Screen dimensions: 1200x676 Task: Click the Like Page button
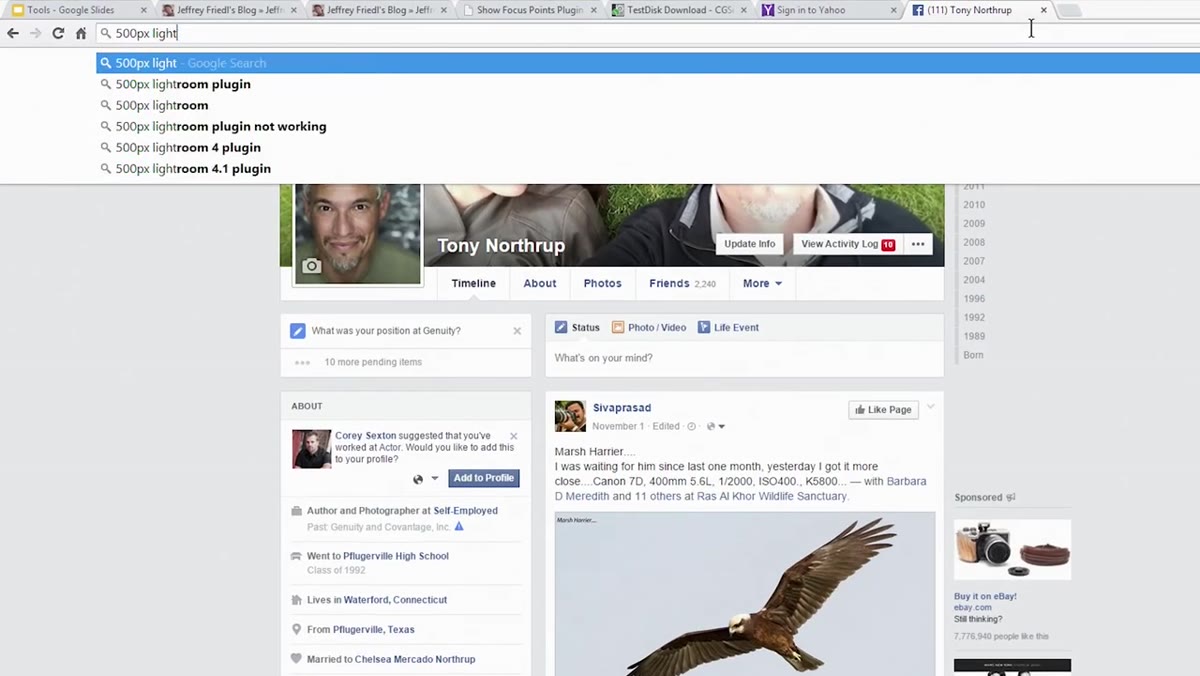pos(883,409)
